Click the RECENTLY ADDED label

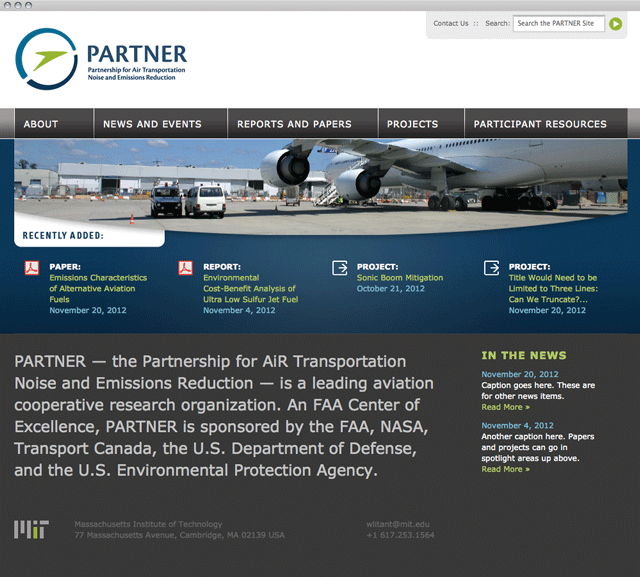point(63,235)
